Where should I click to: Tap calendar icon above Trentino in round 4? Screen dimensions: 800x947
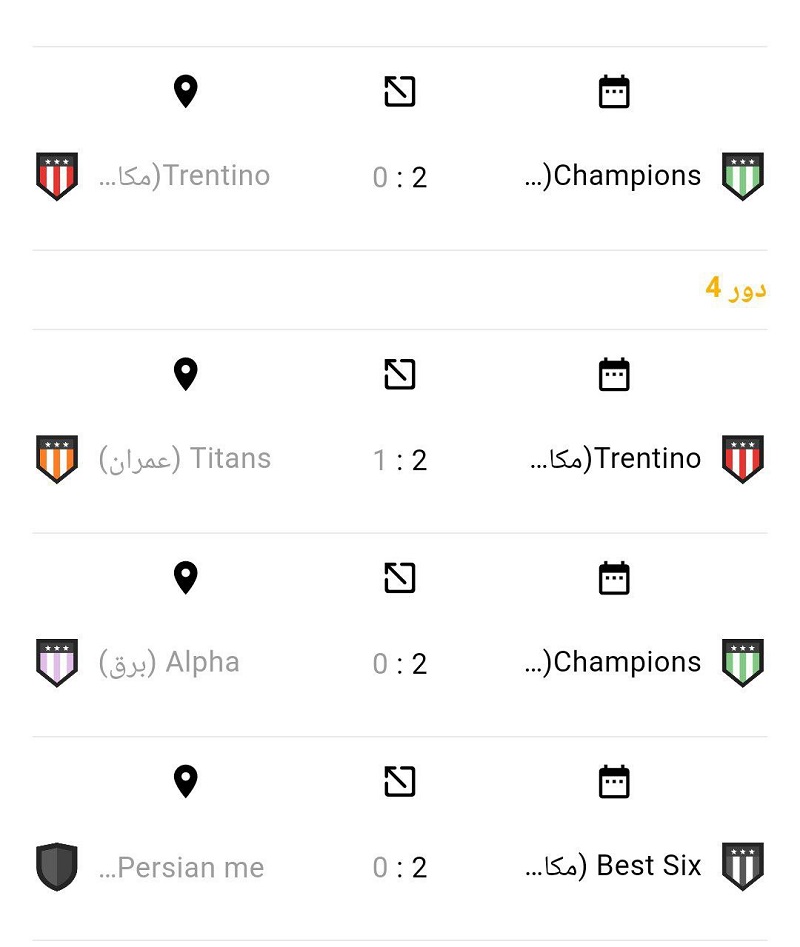click(614, 374)
